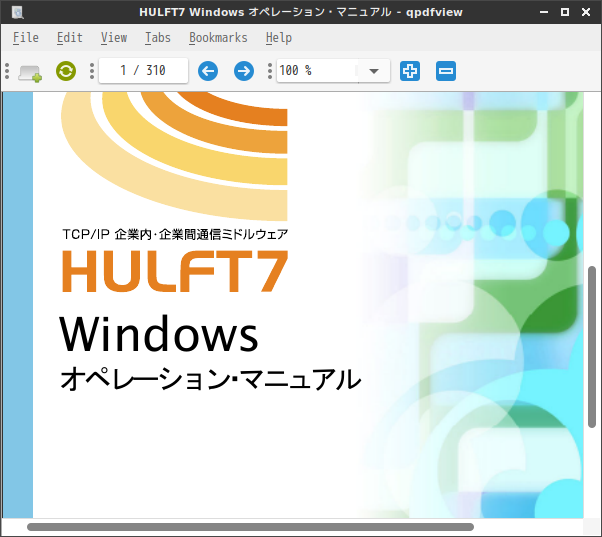Open the Edit menu
602x537 pixels.
[69, 38]
